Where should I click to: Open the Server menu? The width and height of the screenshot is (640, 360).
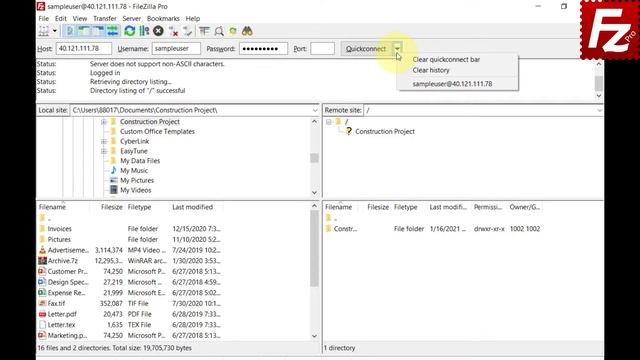tap(131, 18)
